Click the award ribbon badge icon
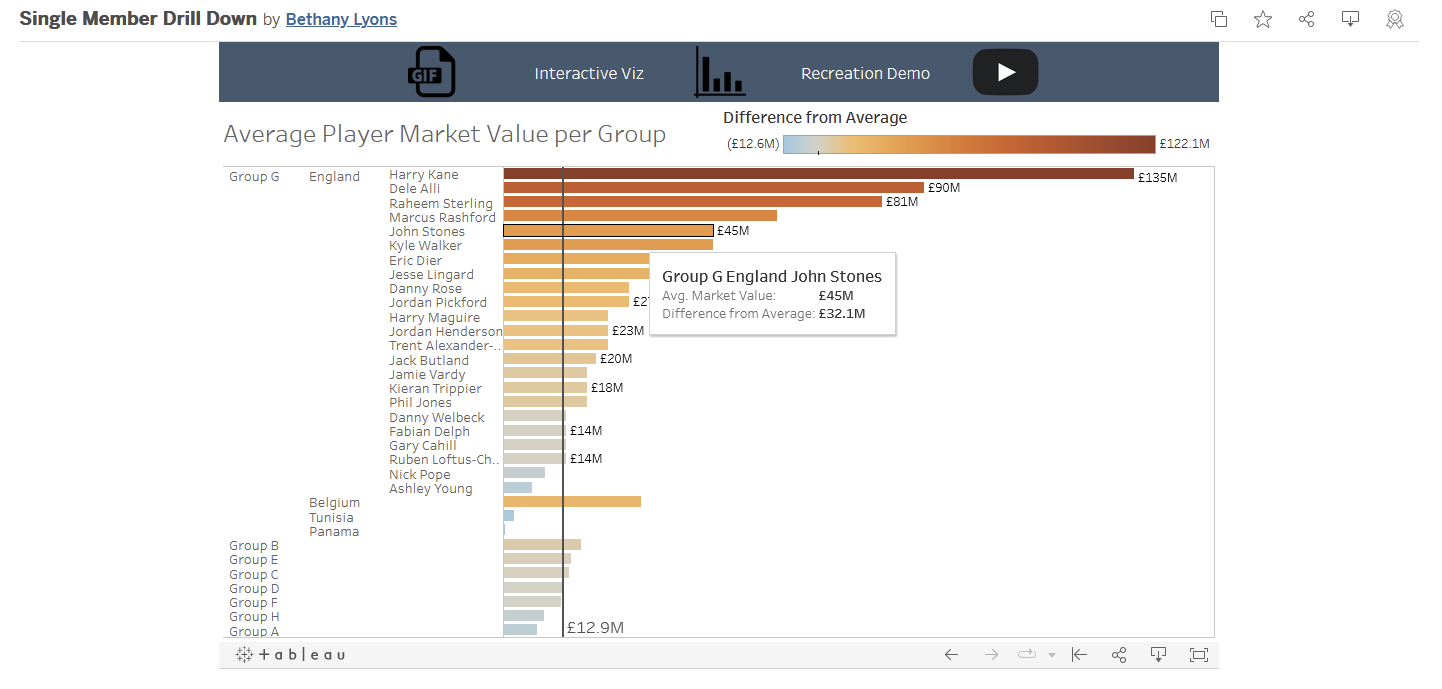Viewport: 1442px width, 689px height. 1394,19
